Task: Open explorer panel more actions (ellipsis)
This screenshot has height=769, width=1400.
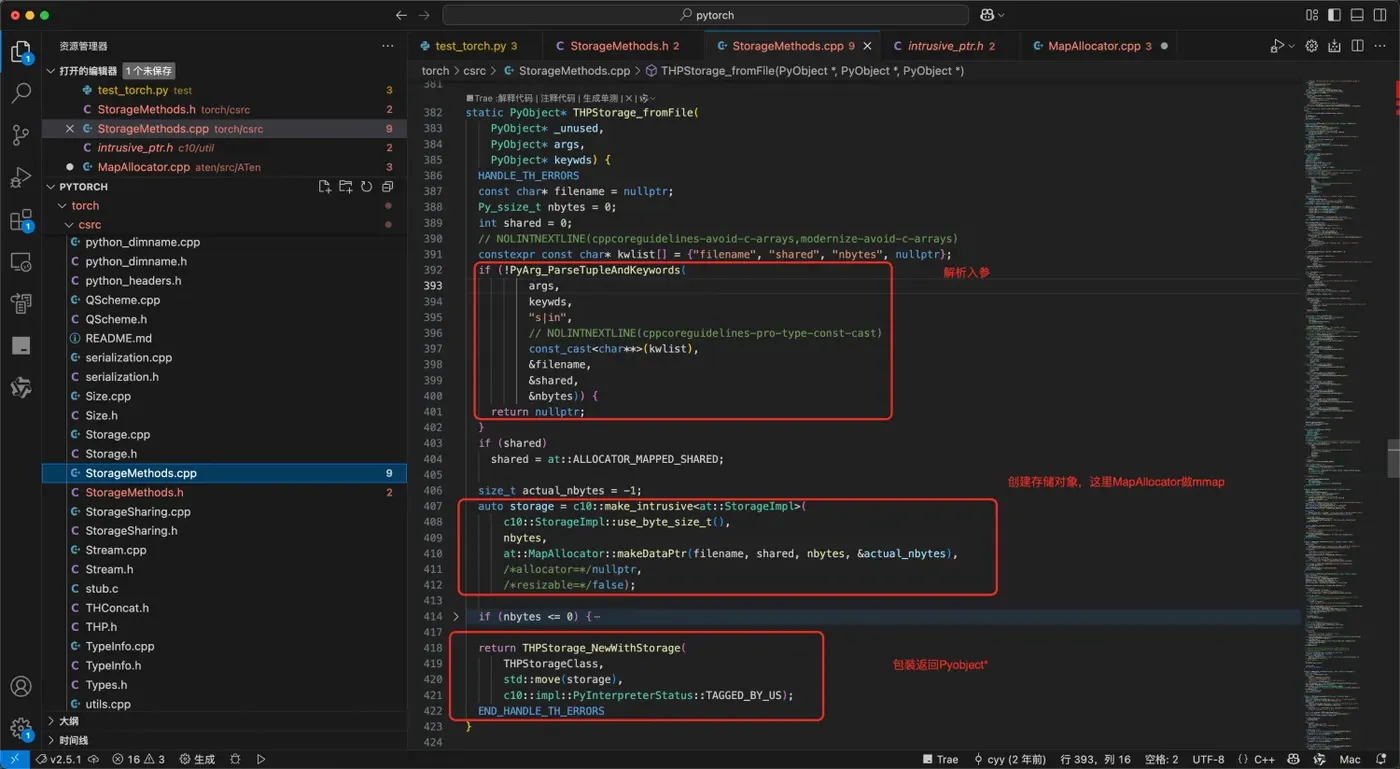Action: click(x=388, y=47)
